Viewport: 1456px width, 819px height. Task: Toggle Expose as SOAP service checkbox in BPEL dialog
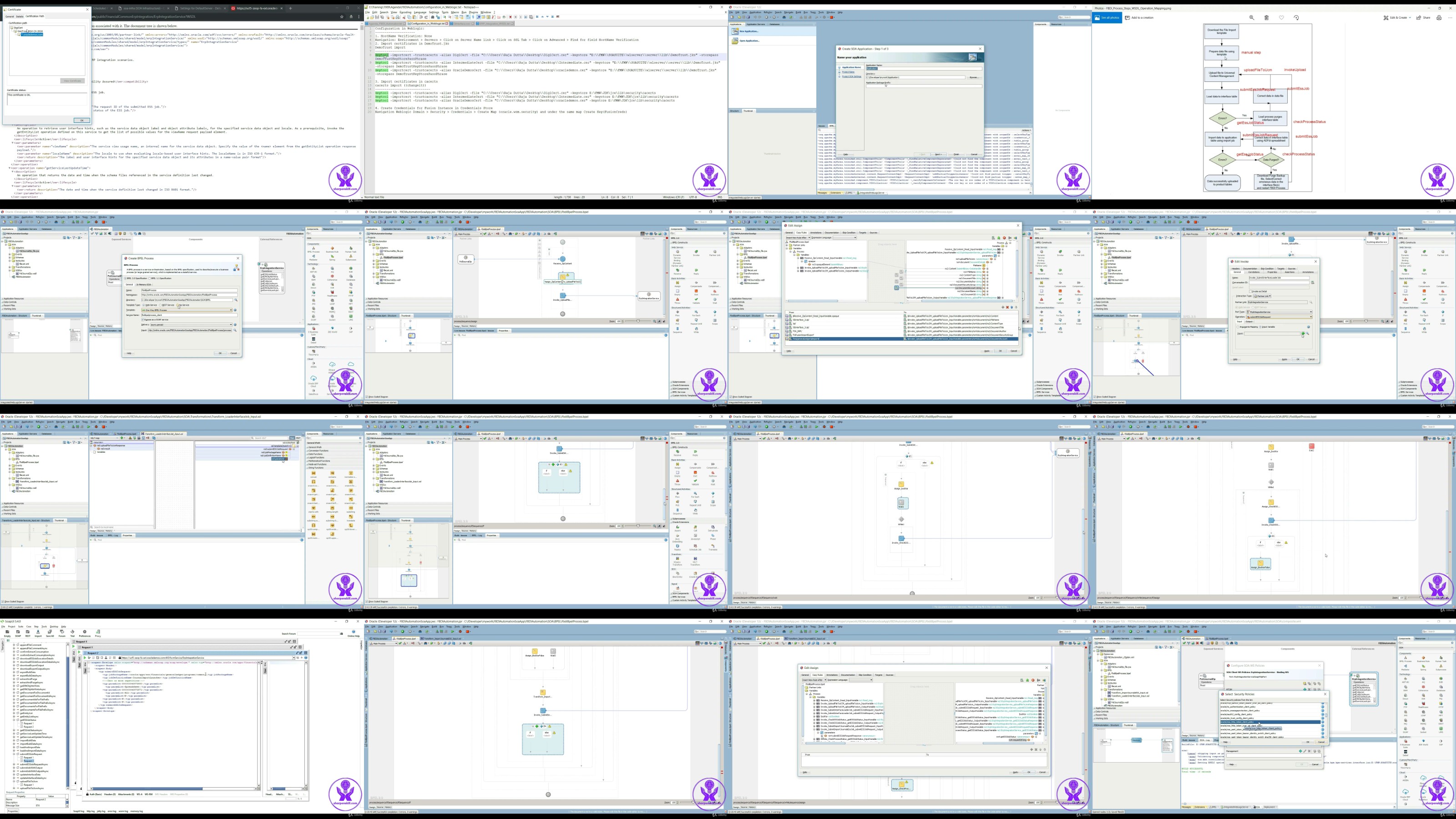point(143,319)
